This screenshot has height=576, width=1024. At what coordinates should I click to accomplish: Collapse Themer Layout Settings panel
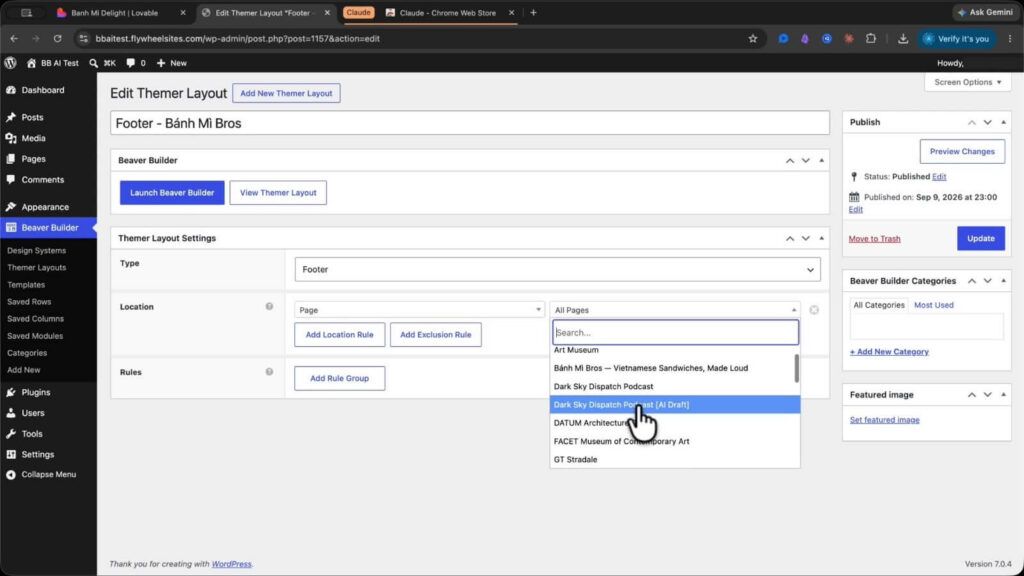pos(822,238)
